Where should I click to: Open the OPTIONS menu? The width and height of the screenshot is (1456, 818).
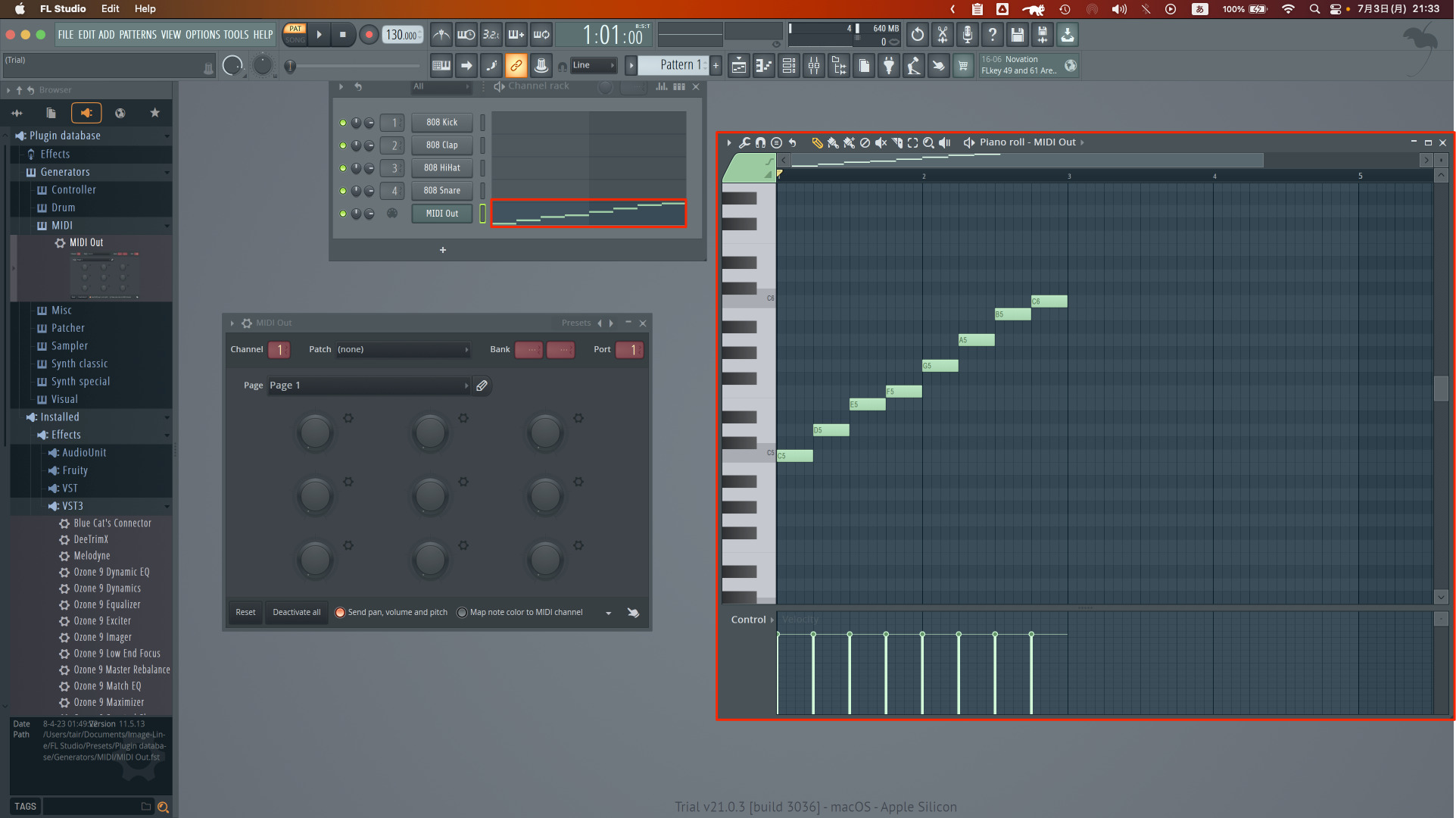(203, 35)
